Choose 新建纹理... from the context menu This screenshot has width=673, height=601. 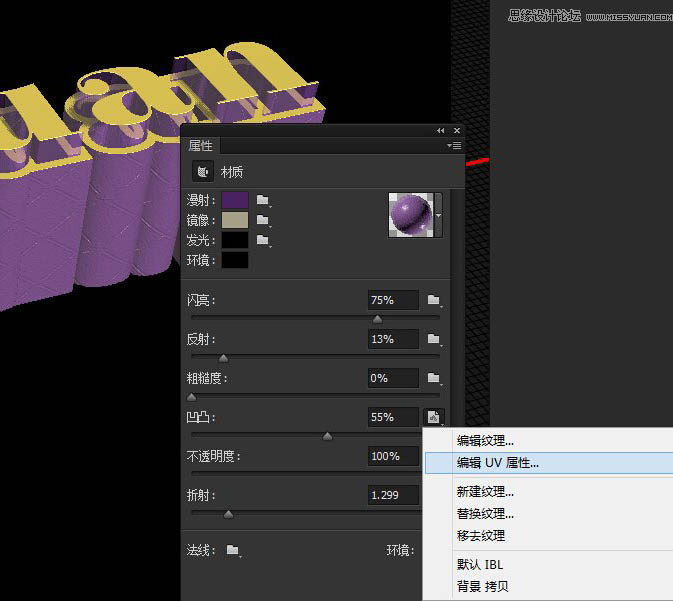[549, 492]
